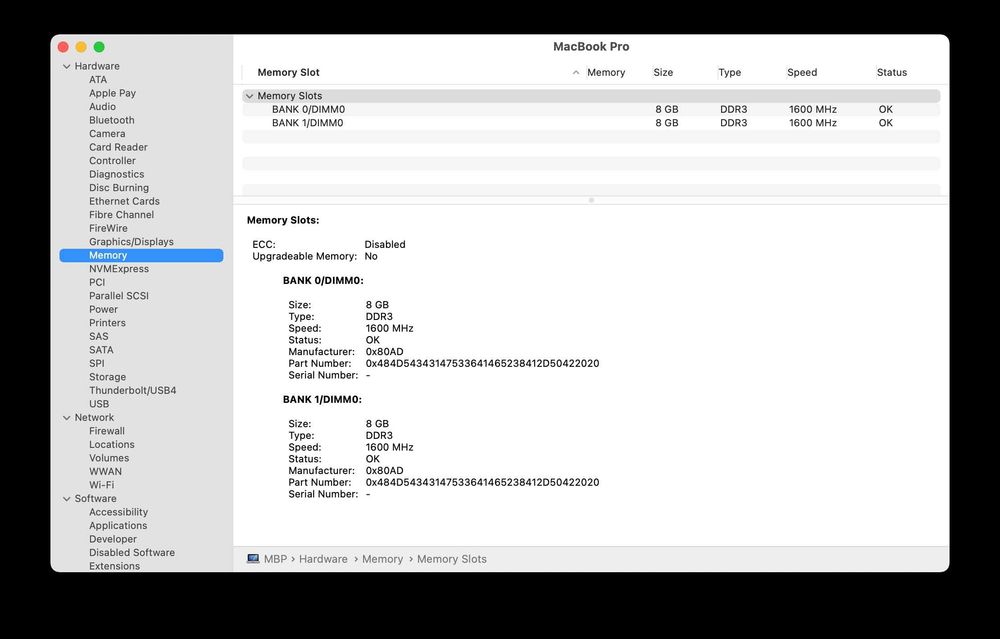Sort by Size column header
Viewport: 1000px width, 639px height.
coord(663,73)
